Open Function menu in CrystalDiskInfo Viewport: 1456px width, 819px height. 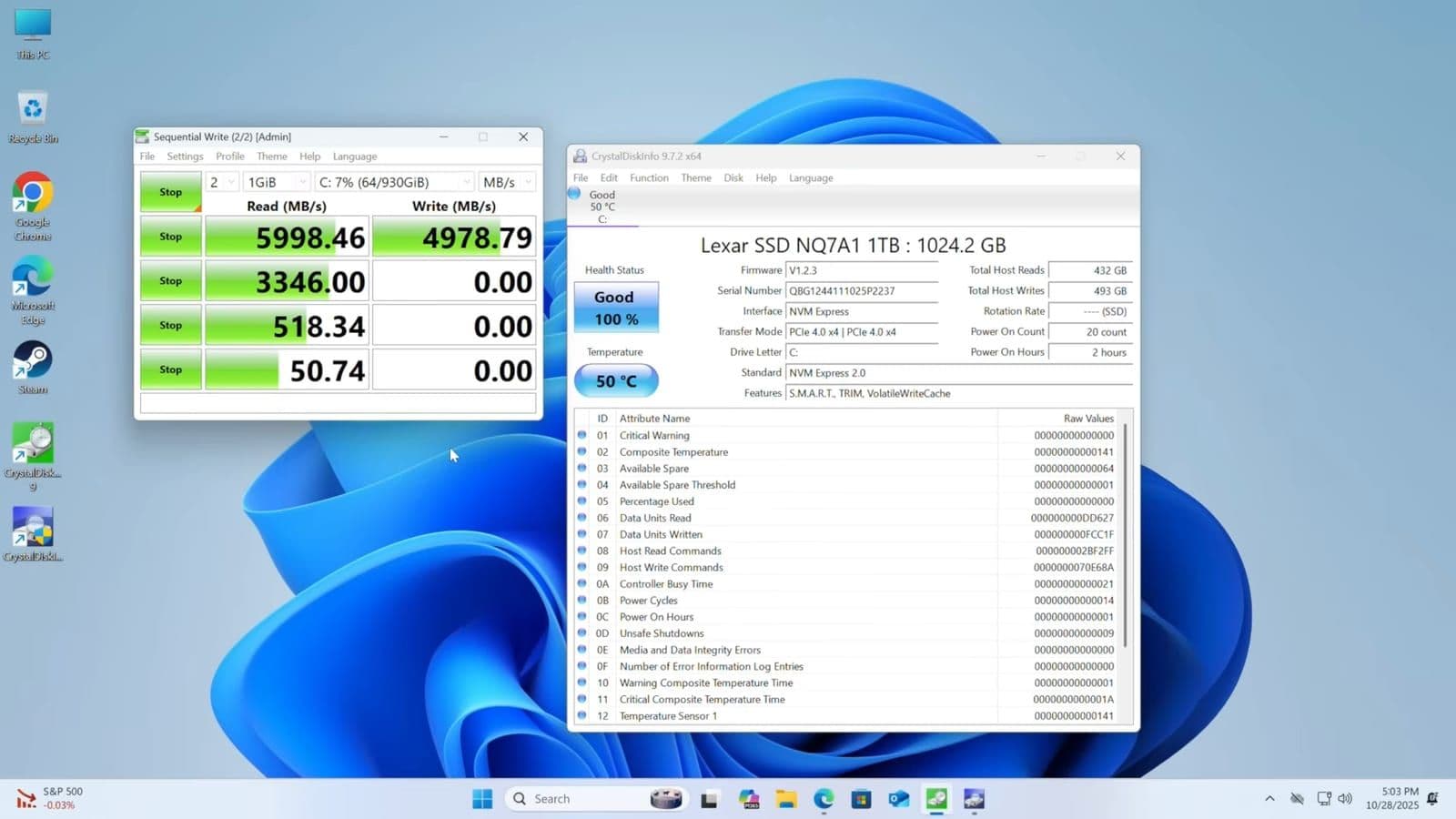(x=649, y=178)
